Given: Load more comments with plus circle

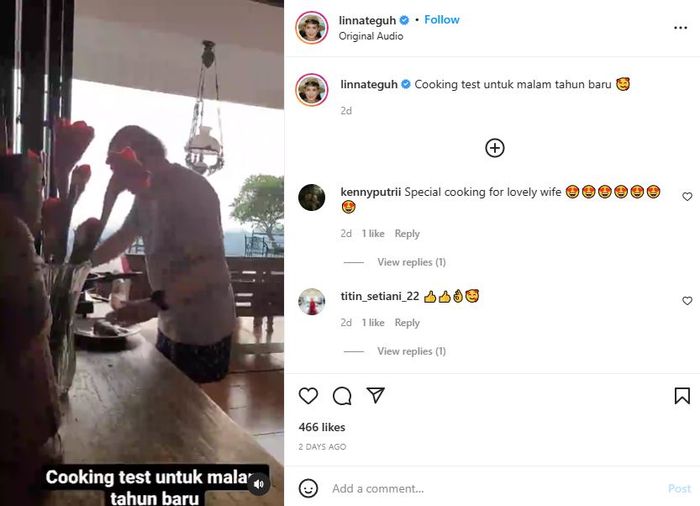Looking at the screenshot, I should coord(494,148).
